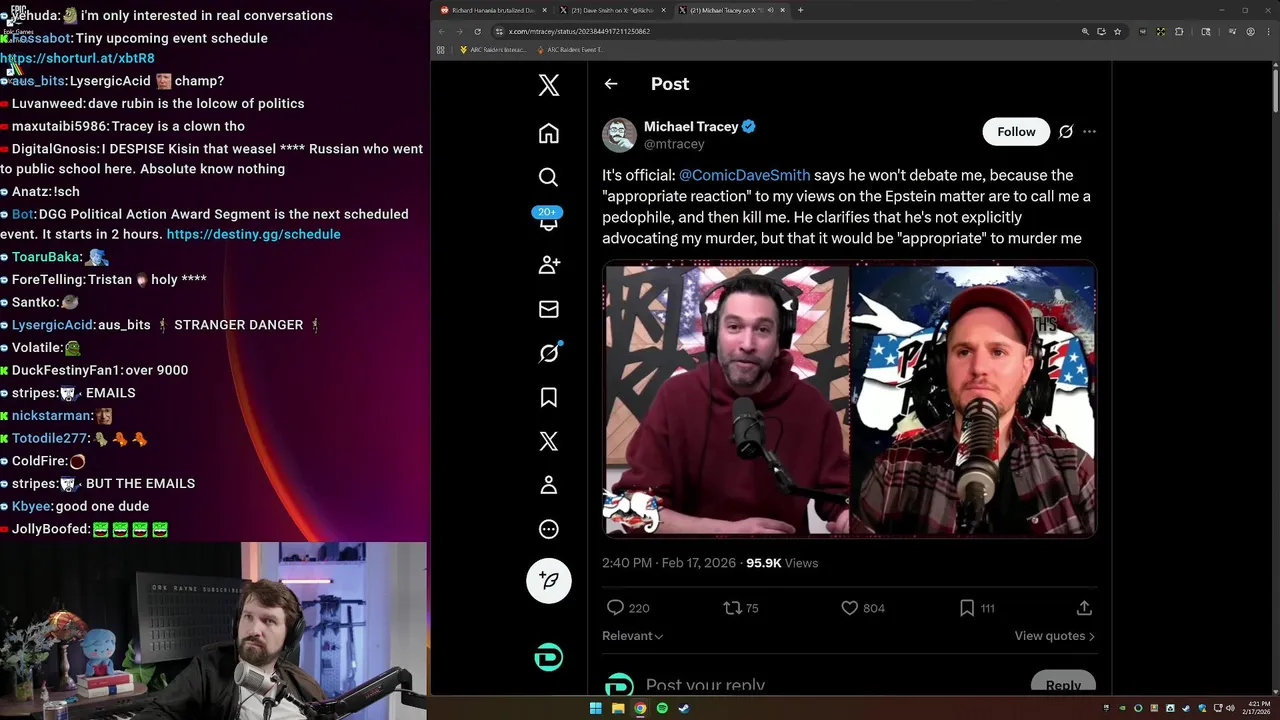Open ARC Raiders Event T... bookmark

click(569, 49)
